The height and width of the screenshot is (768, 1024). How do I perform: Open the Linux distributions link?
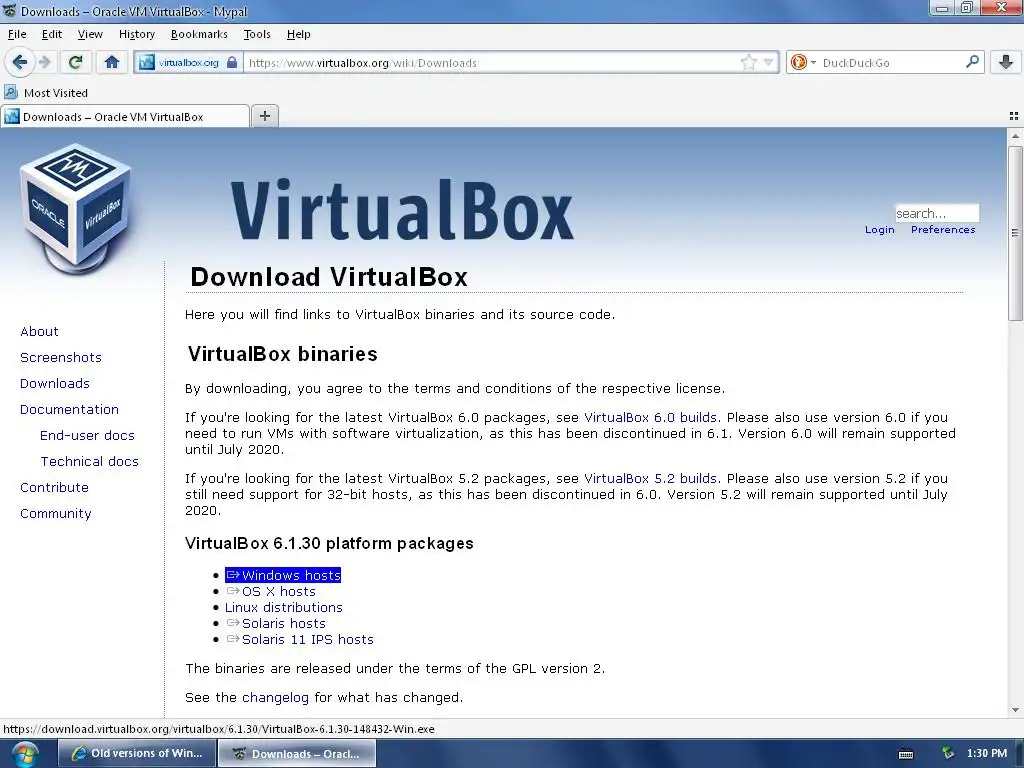(x=283, y=607)
